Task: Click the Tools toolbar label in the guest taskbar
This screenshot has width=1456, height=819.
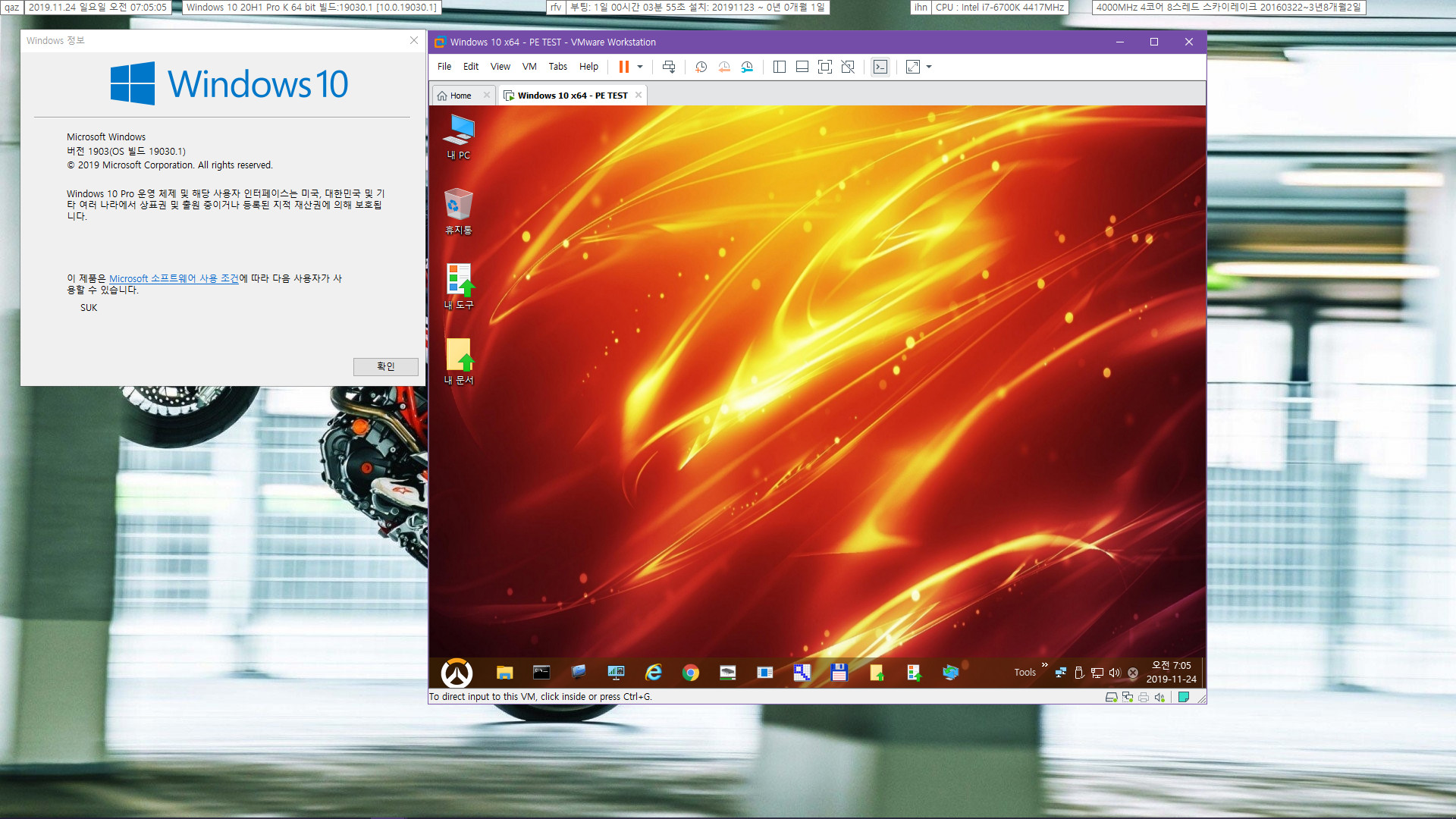Action: tap(1025, 673)
